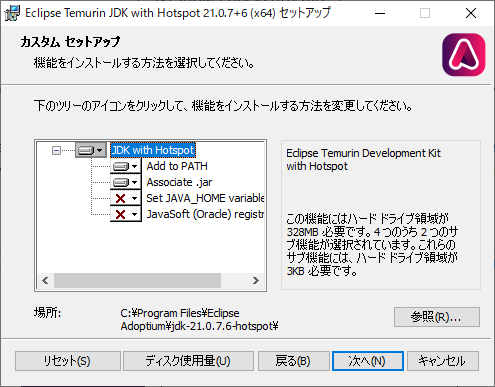Click the カスタム セットアップ heading
This screenshot has width=495, height=387.
click(70, 42)
